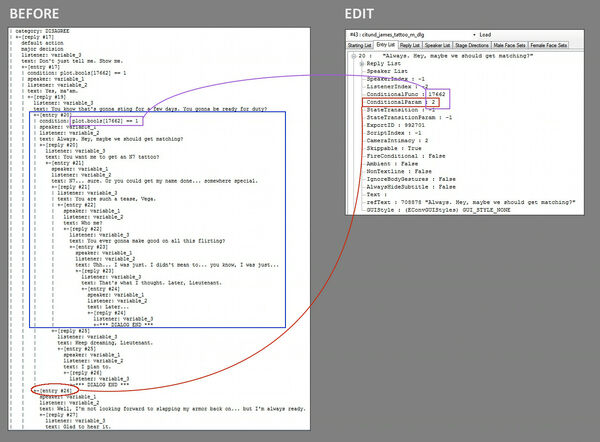This screenshot has height=442, width=600.
Task: Click 'Don't just tell me. Show me.' line
Action: [72, 61]
